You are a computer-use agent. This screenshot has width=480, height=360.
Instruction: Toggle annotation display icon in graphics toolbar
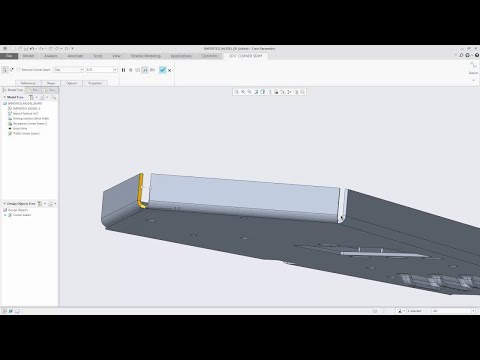pyautogui.click(x=289, y=92)
